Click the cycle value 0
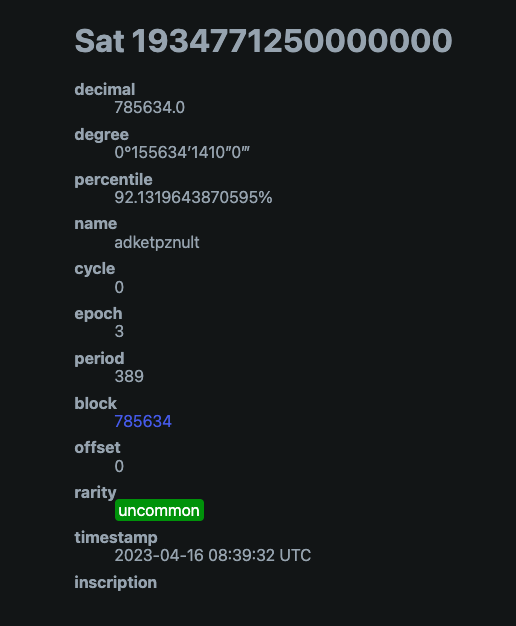The width and height of the screenshot is (516, 626). point(119,287)
